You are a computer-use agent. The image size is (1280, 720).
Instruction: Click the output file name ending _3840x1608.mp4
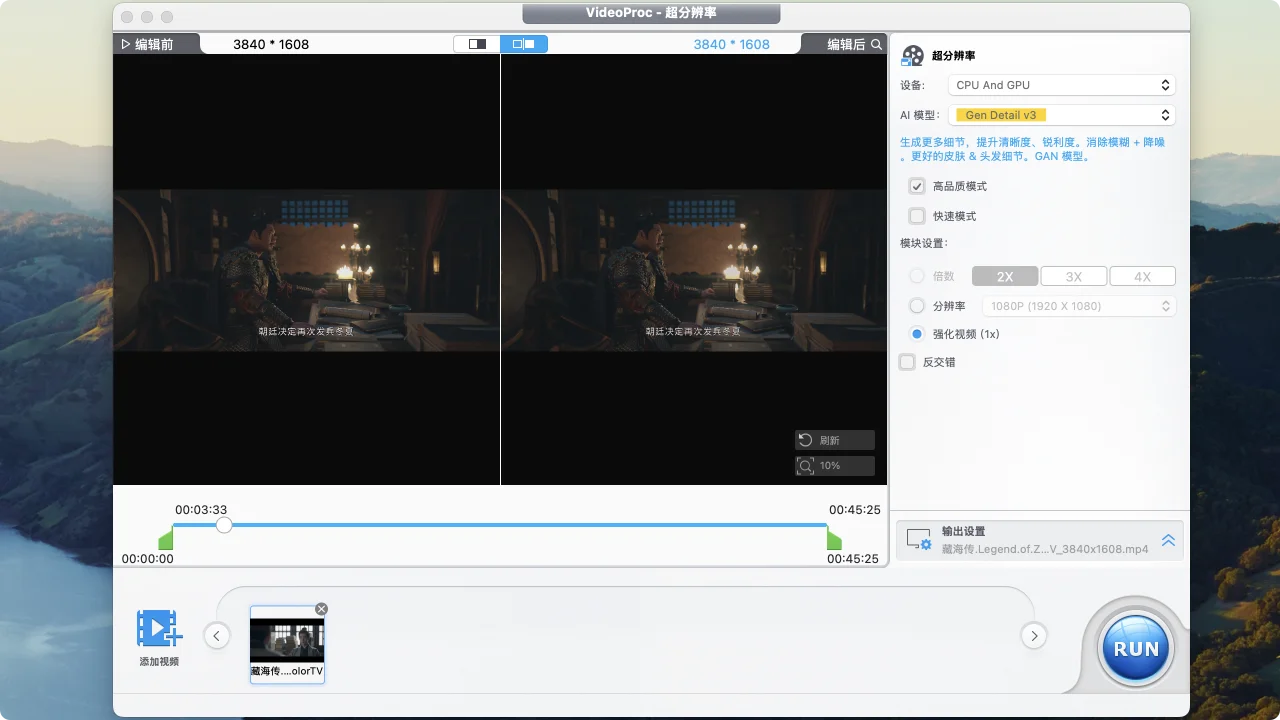point(1045,549)
